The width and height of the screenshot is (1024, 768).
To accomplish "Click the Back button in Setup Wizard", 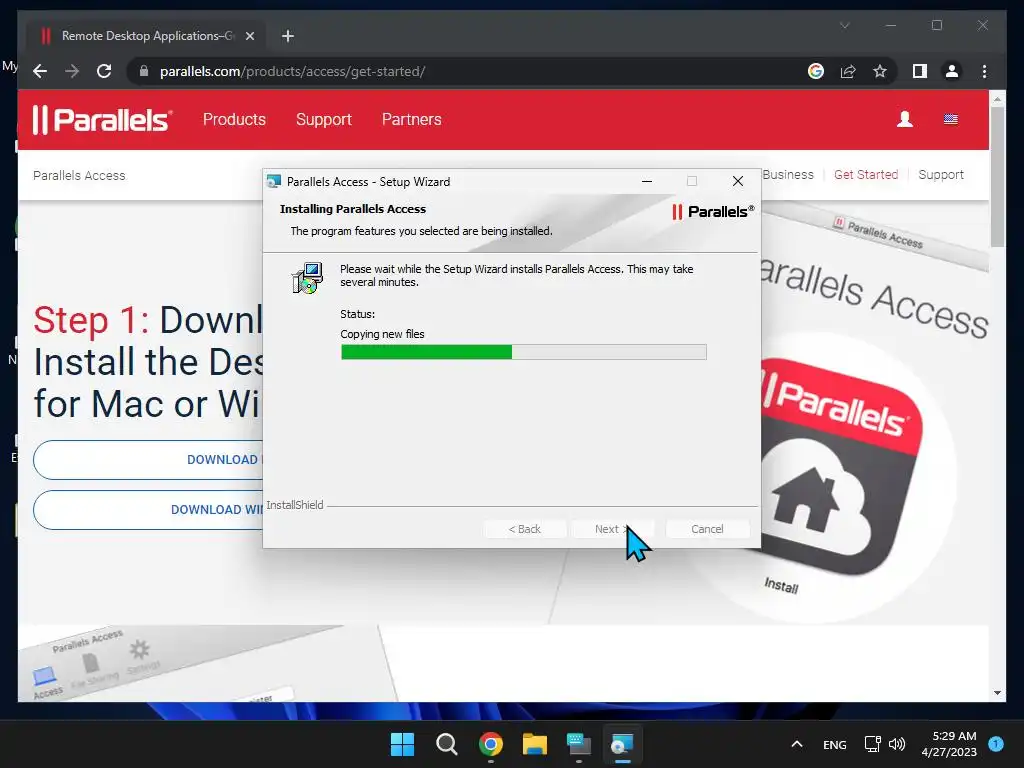I will 524,529.
